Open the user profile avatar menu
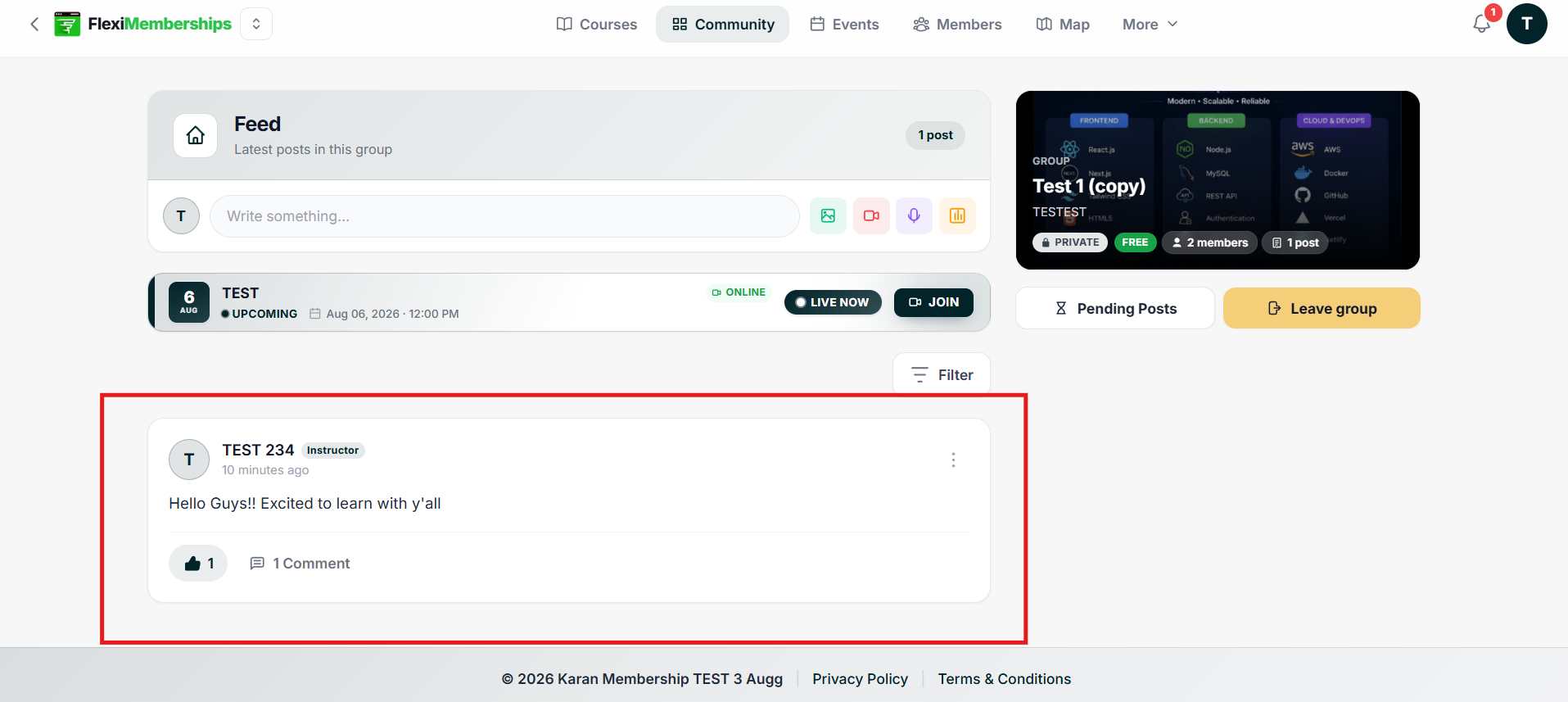Screen dimensions: 1568x702 (x=1526, y=24)
